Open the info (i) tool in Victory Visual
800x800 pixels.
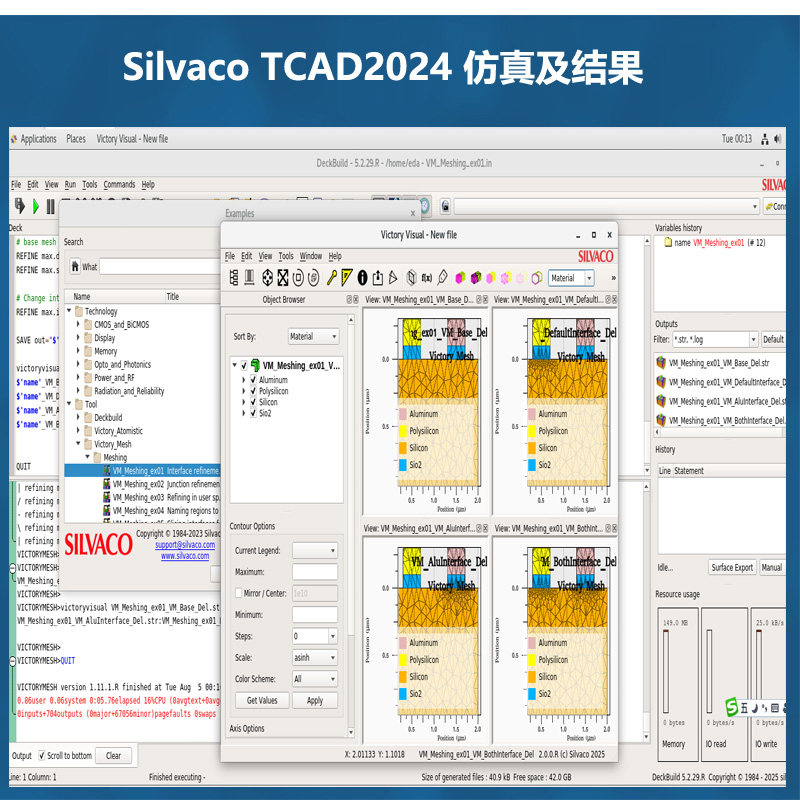pos(362,278)
